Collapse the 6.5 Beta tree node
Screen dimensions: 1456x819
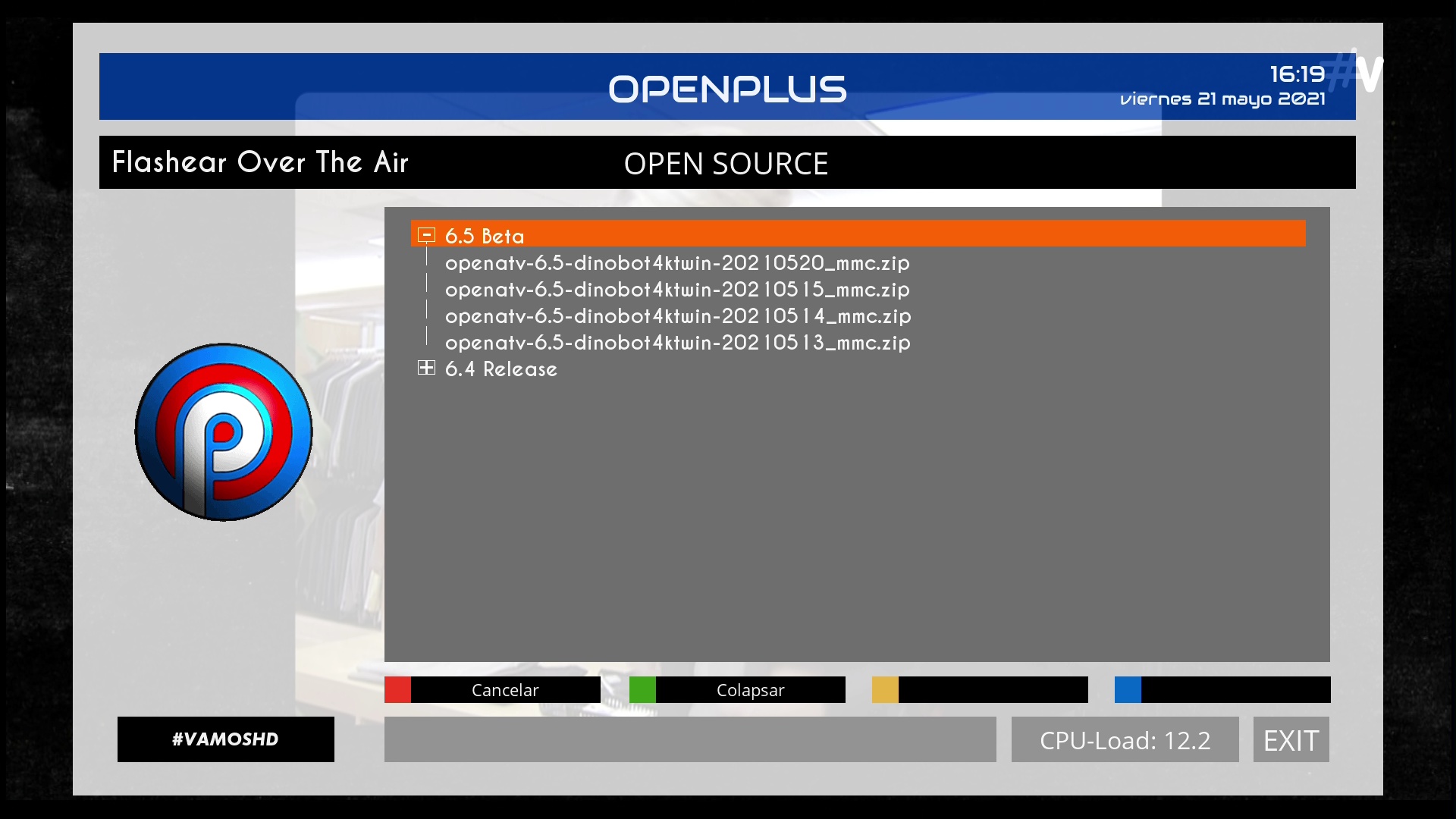point(426,235)
